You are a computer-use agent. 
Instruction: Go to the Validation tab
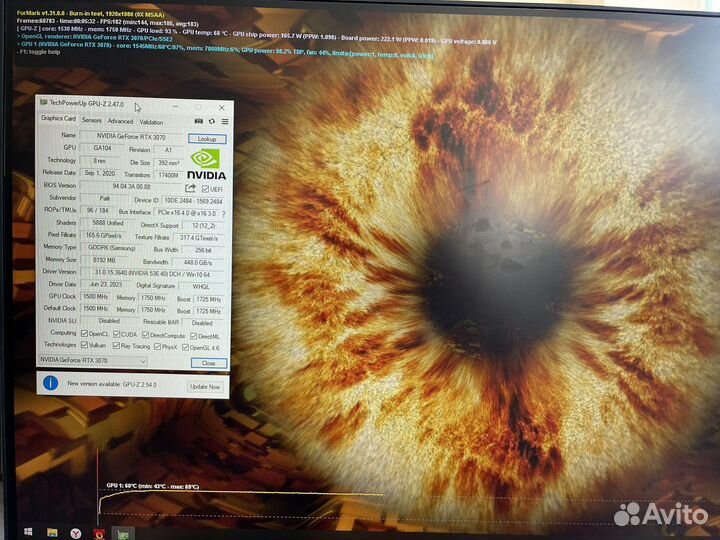[x=151, y=122]
